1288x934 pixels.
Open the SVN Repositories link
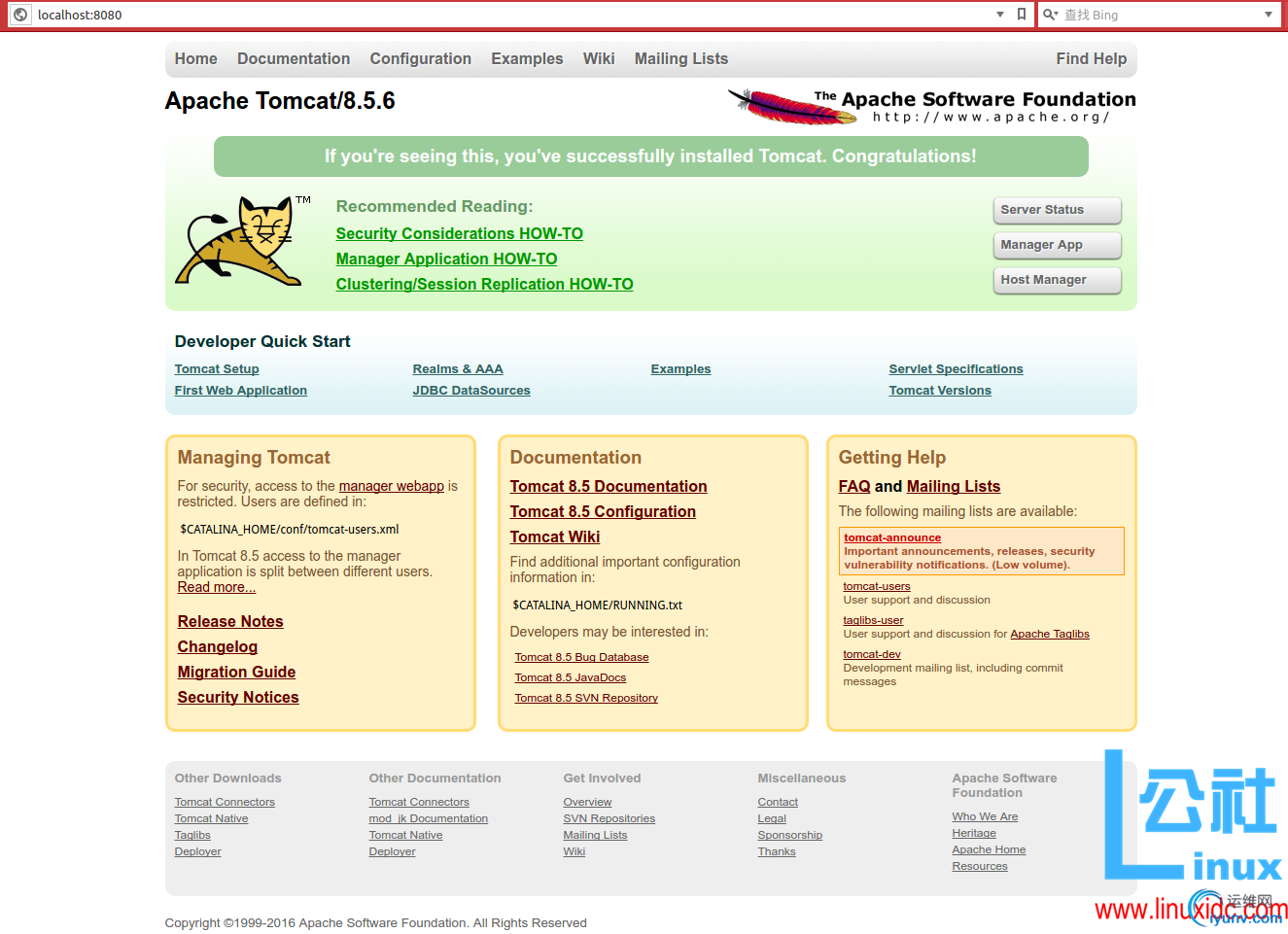click(609, 818)
